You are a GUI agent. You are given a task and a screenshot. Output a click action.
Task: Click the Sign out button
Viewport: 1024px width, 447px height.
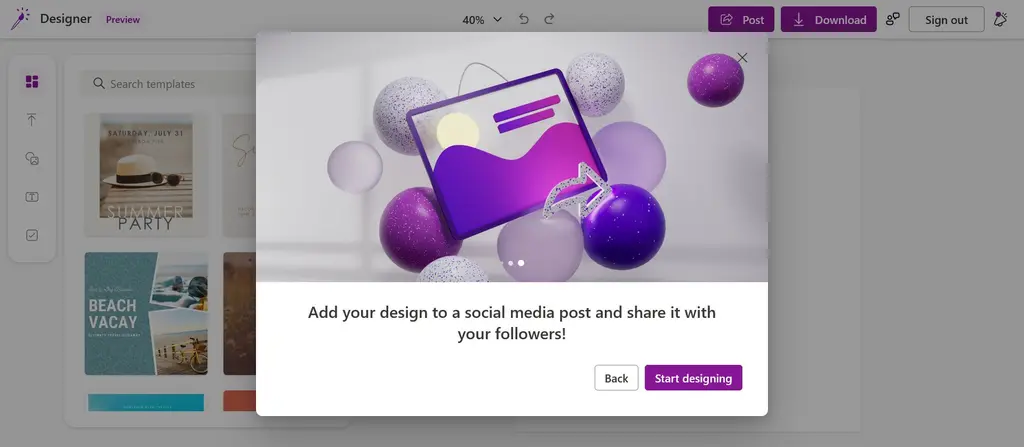(946, 20)
